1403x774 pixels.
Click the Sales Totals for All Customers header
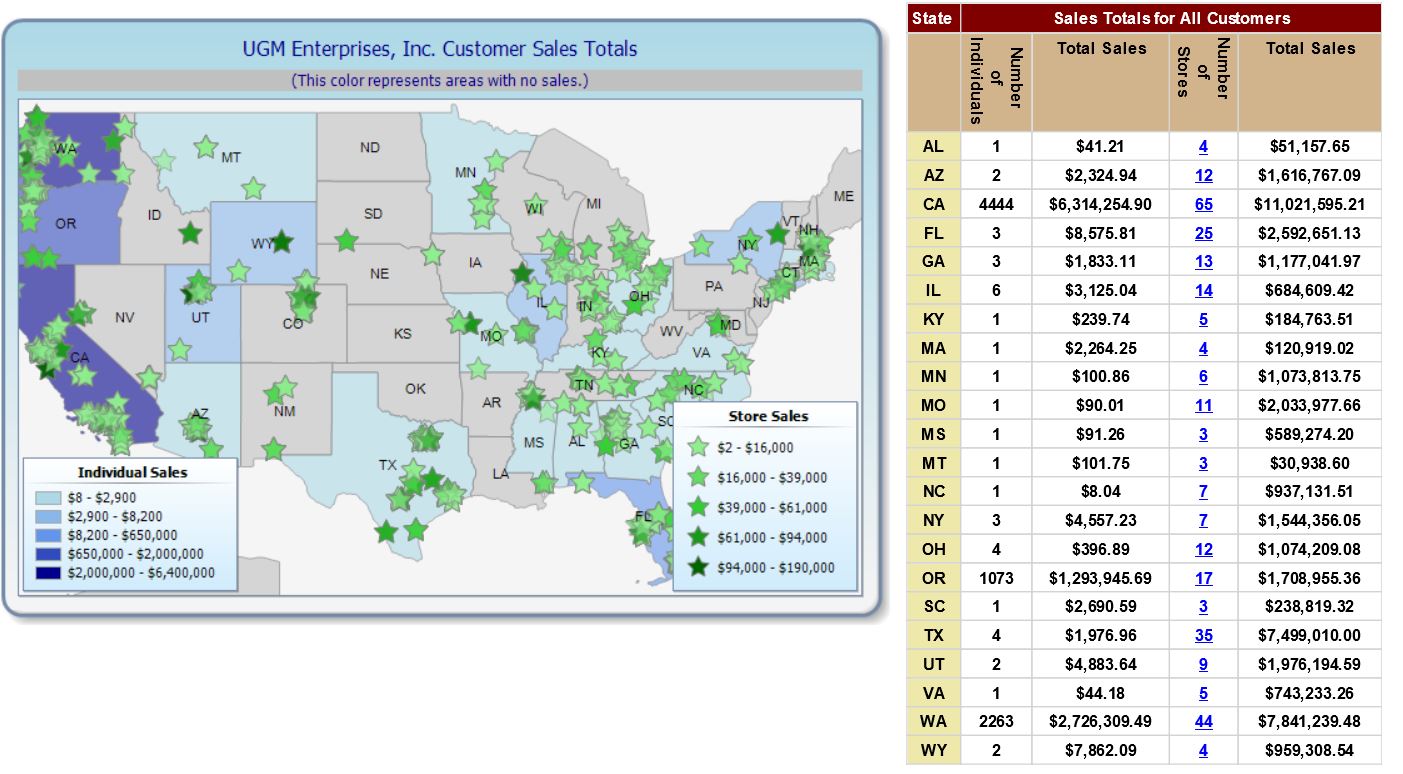(x=1171, y=18)
